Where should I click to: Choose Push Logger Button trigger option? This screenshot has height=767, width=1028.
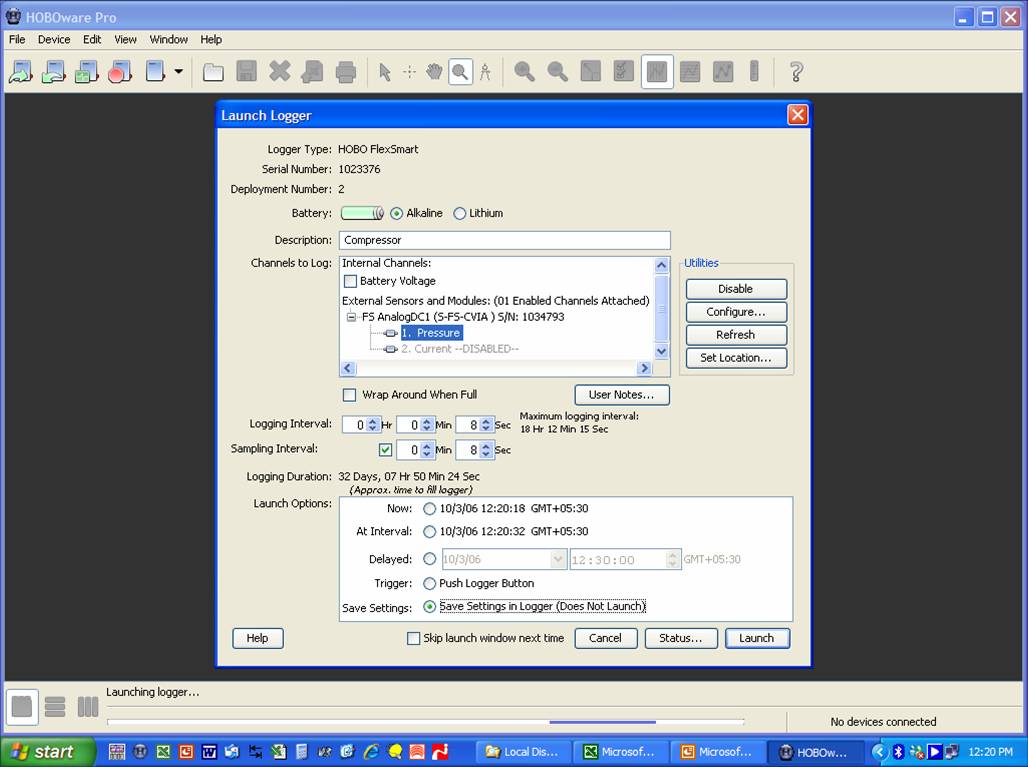tap(430, 583)
